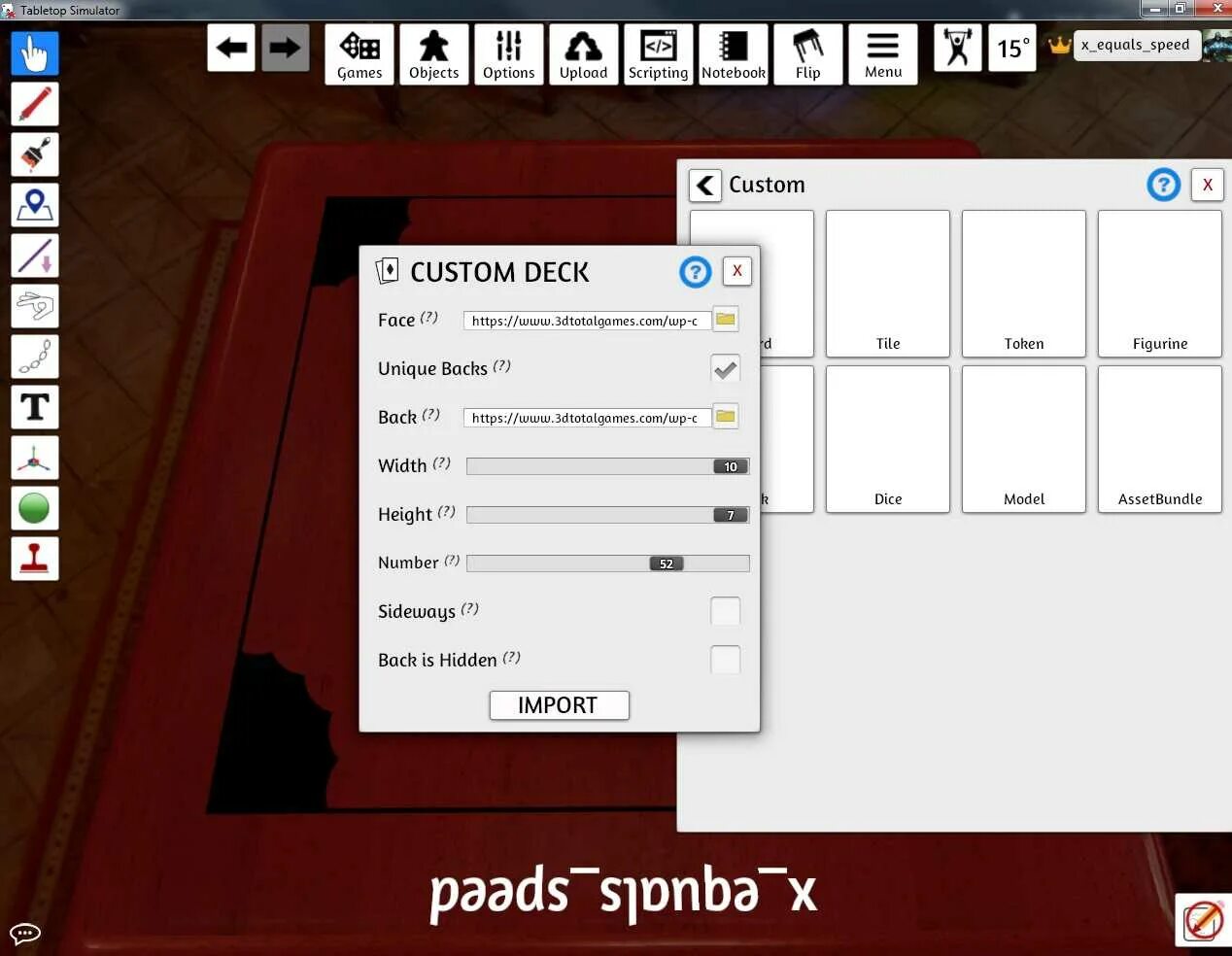The image size is (1232, 956).
Task: Click the IMPORT button
Action: 560,705
